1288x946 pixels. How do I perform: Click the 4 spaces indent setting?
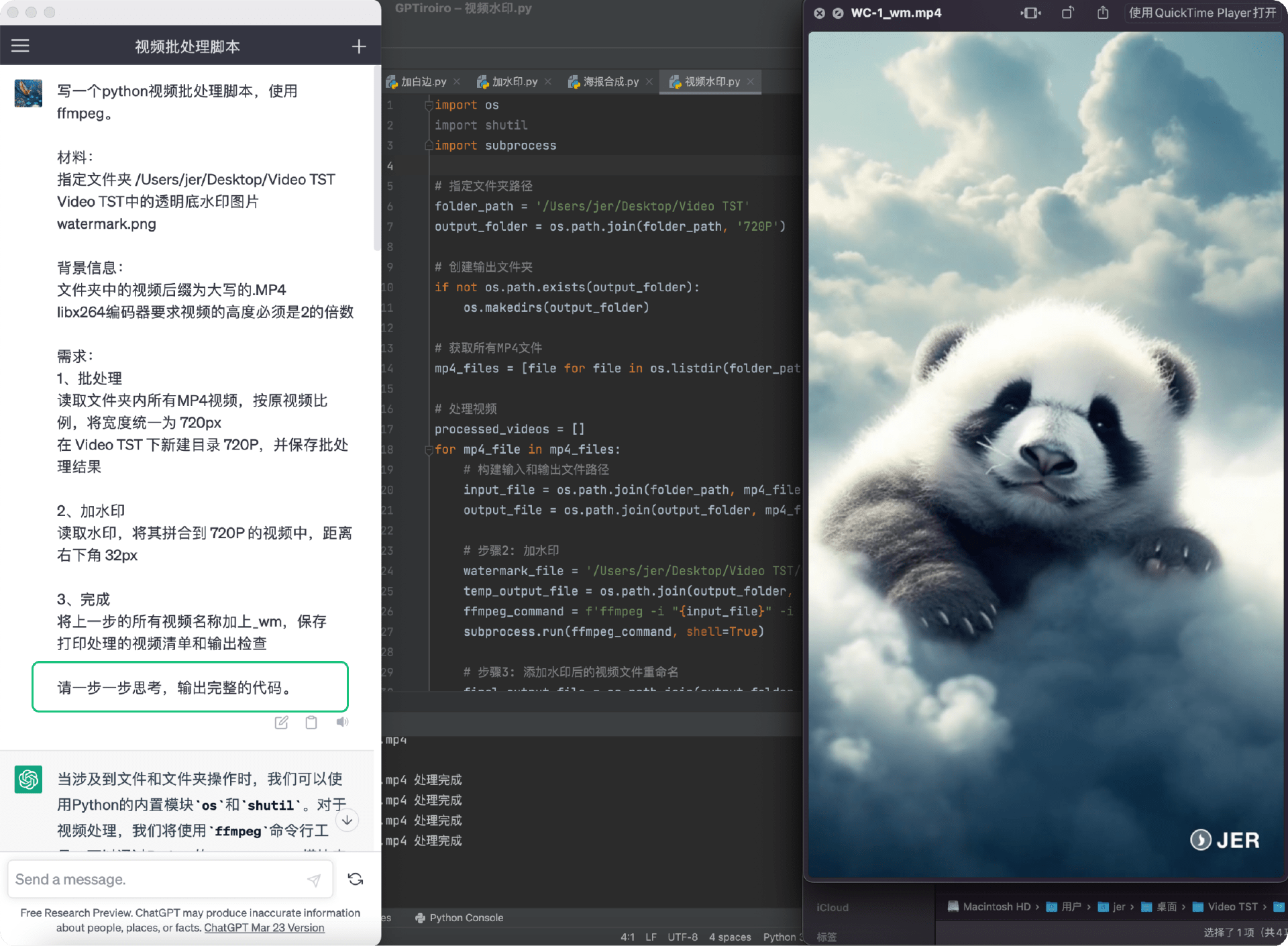pyautogui.click(x=730, y=937)
